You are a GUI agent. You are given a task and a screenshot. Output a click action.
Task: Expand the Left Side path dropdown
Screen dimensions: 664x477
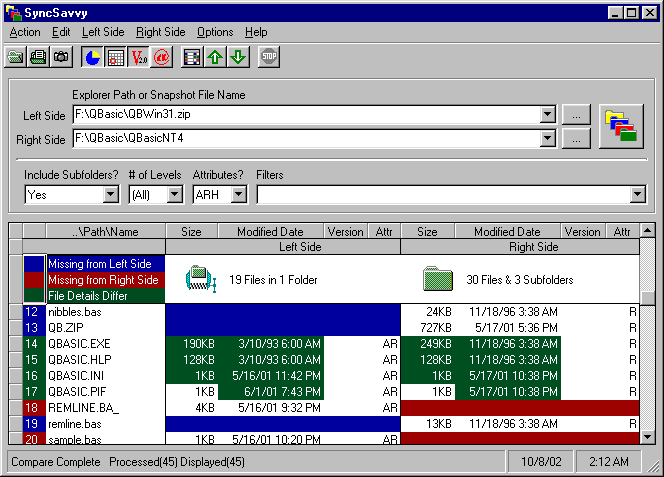548,114
